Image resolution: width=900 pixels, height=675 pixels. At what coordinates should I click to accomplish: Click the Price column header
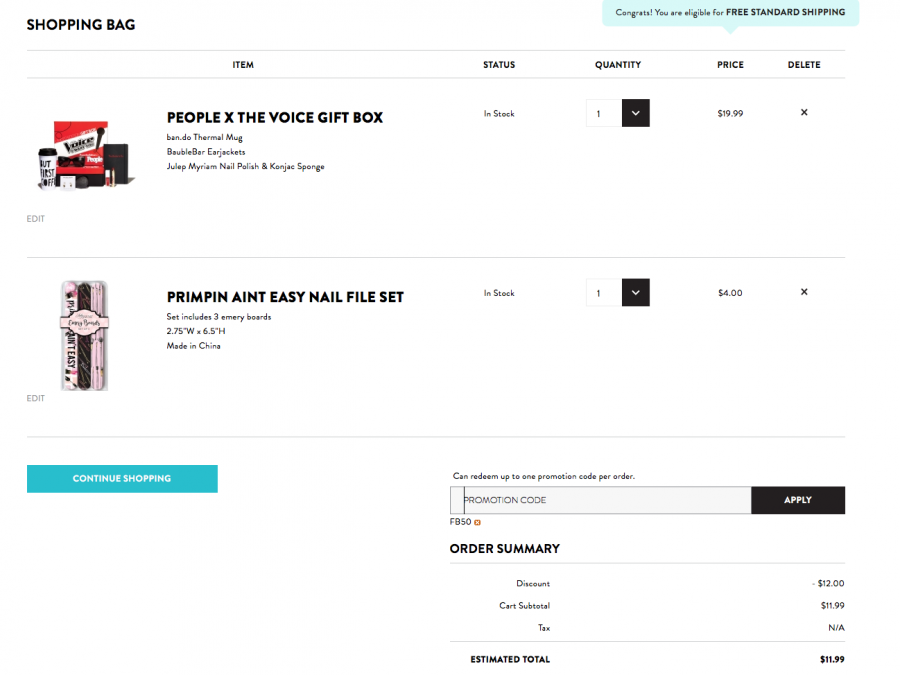pos(730,65)
